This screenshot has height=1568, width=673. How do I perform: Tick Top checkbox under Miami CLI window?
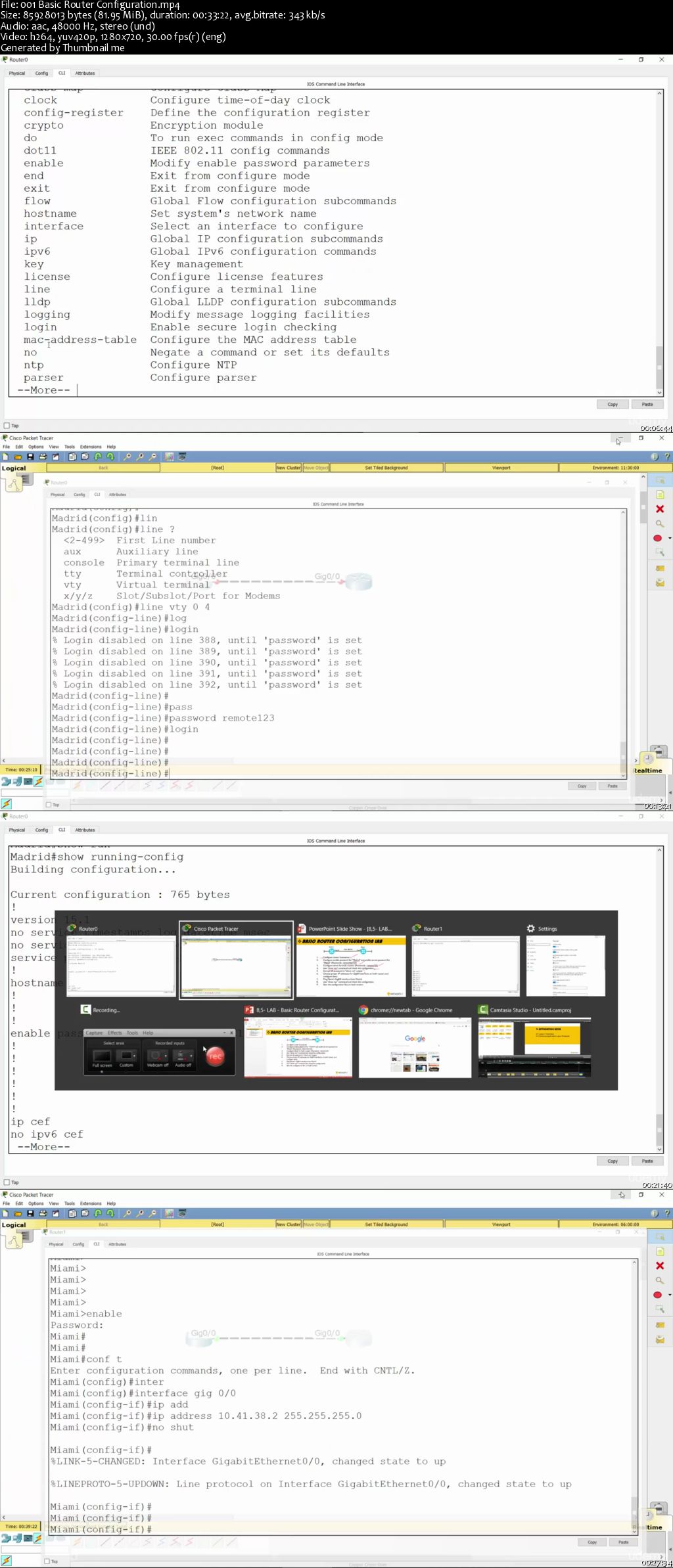point(47,1561)
